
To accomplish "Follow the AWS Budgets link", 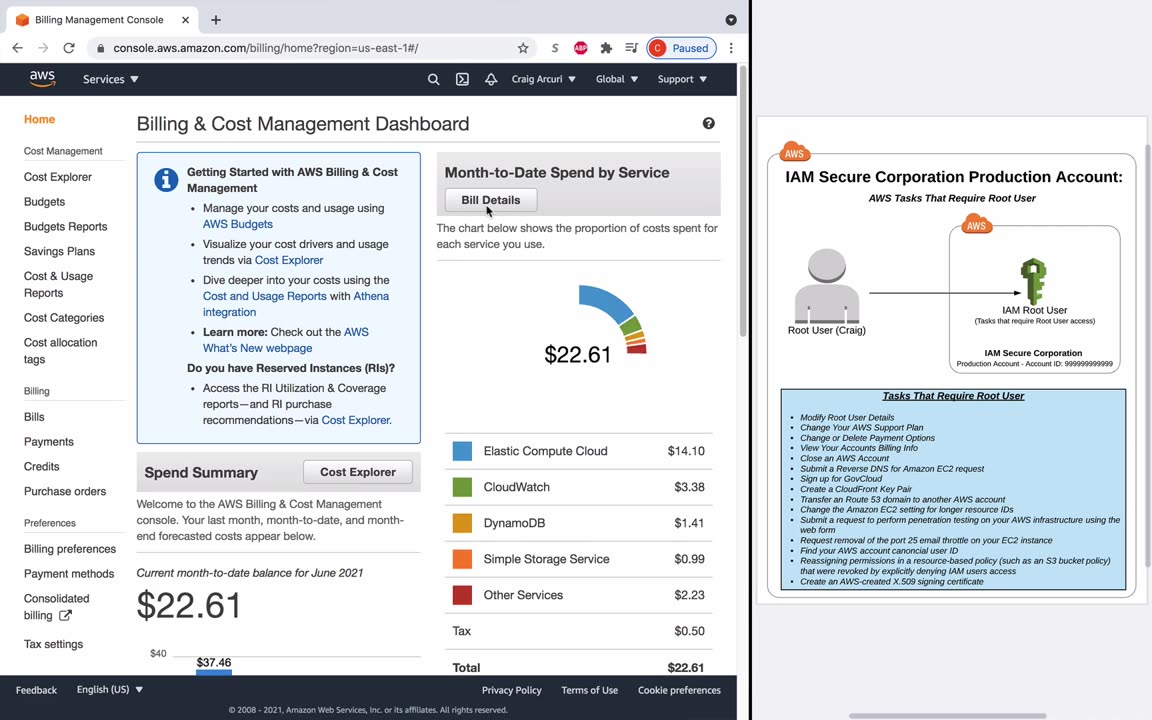I will pyautogui.click(x=237, y=224).
